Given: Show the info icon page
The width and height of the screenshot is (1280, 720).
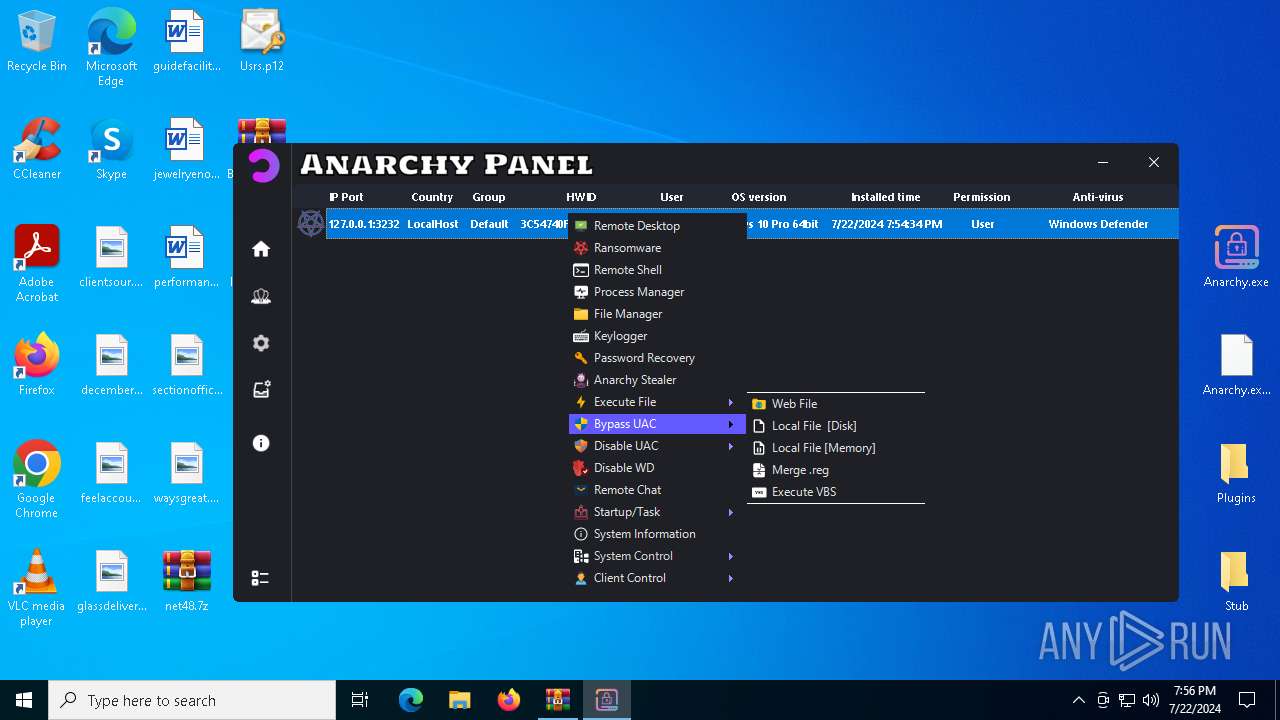Looking at the screenshot, I should click(261, 443).
